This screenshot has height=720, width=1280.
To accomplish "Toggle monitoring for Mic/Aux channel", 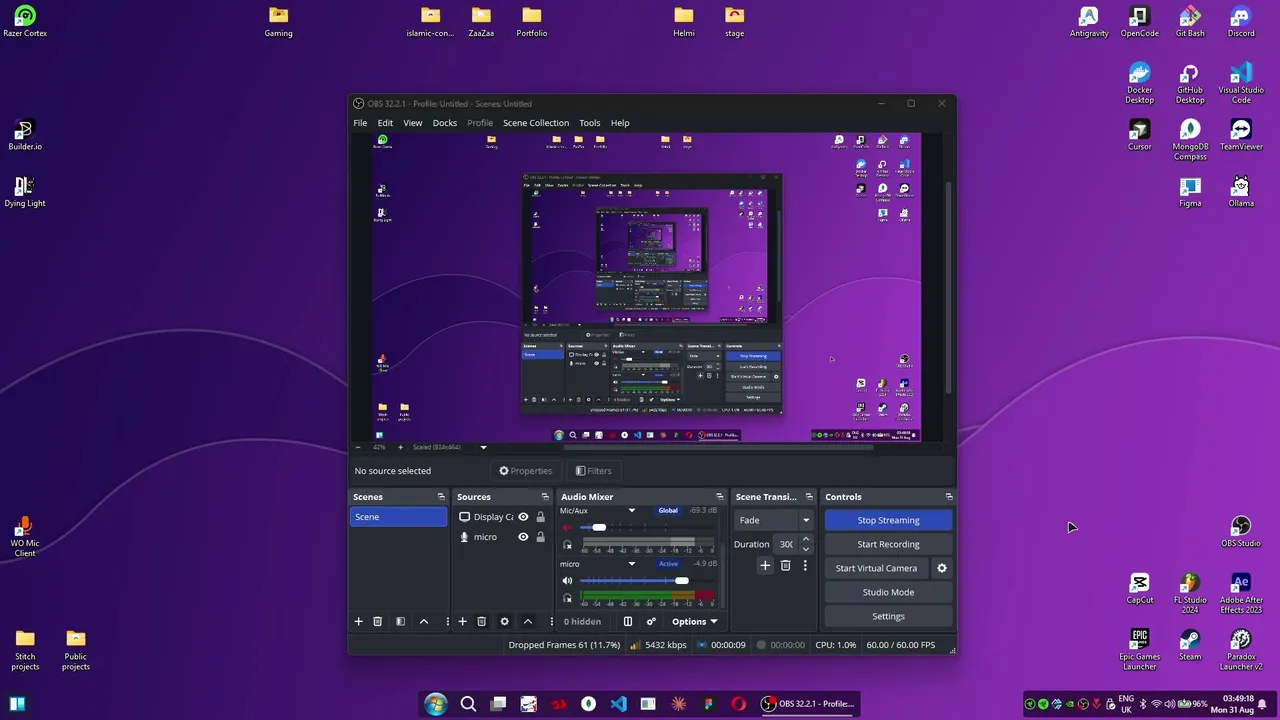I will pos(567,545).
